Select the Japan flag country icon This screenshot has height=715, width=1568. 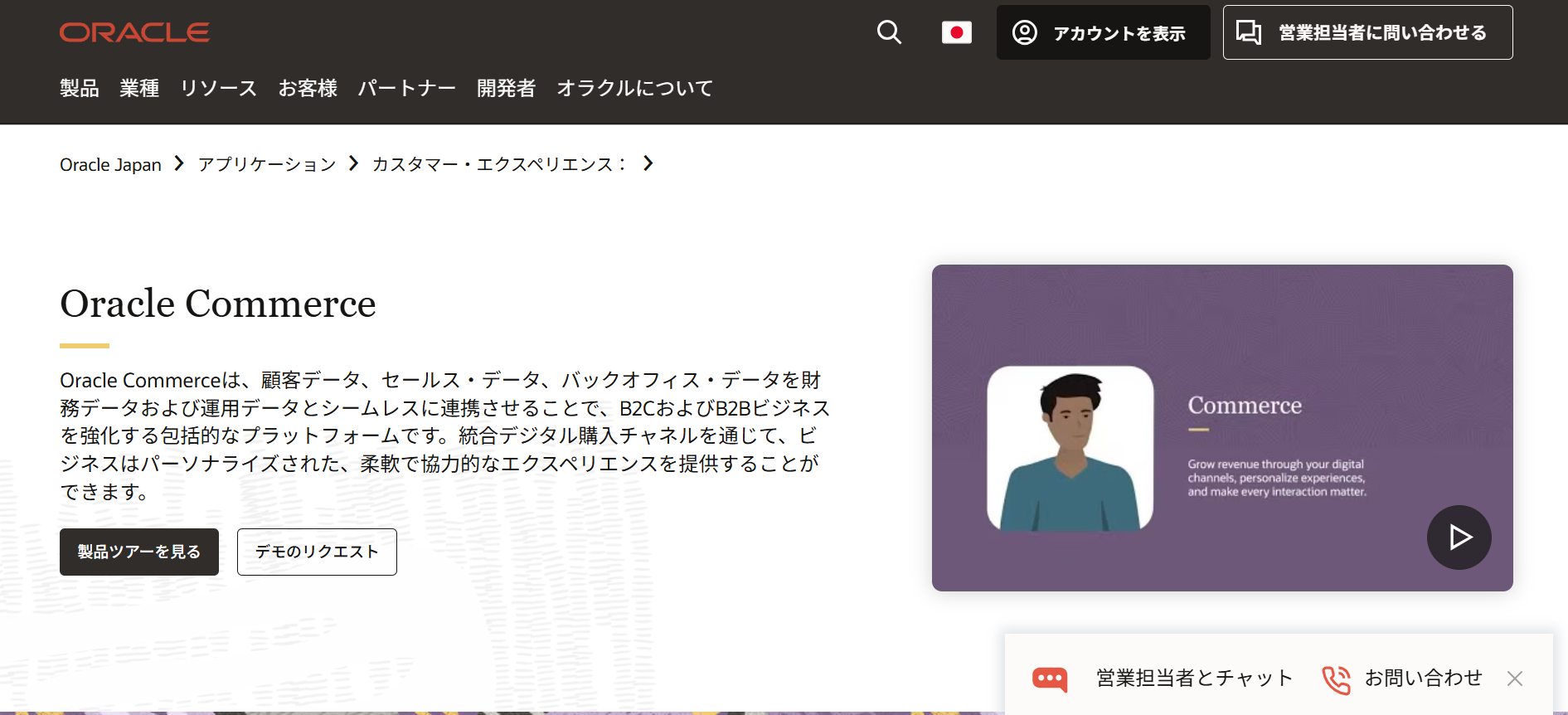point(957,32)
